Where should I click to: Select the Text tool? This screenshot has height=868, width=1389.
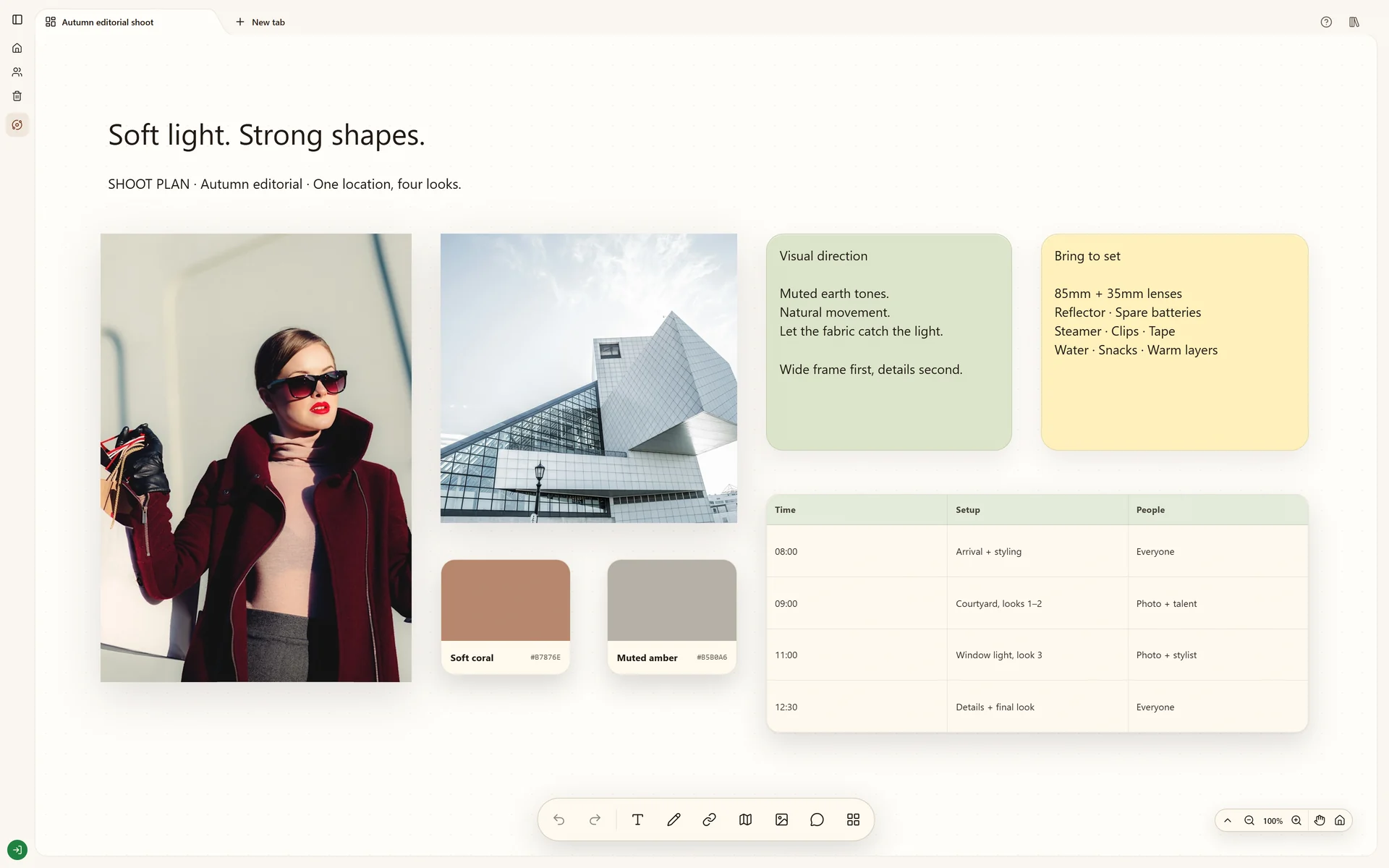coord(637,820)
